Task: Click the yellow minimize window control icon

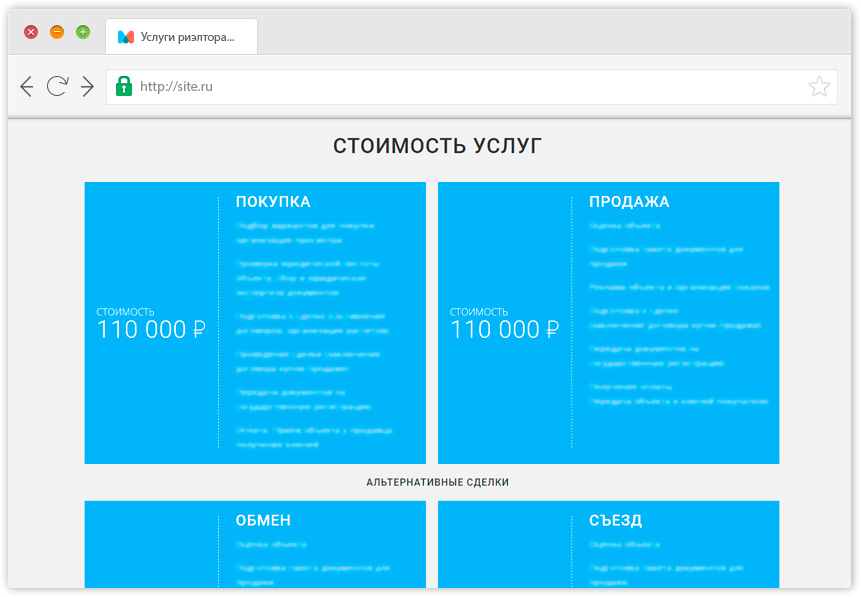Action: (x=57, y=31)
